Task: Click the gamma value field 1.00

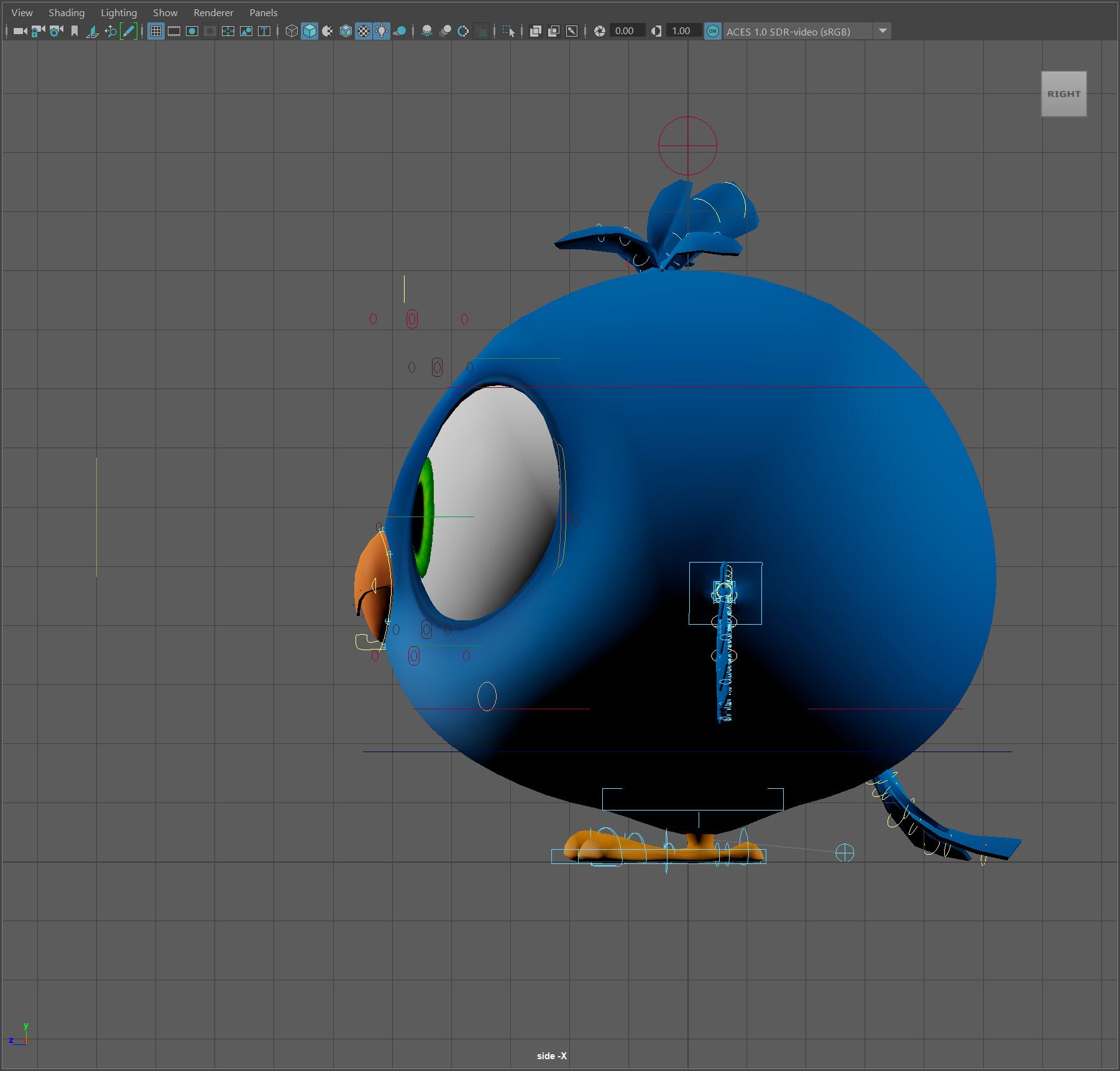Action: pos(682,31)
